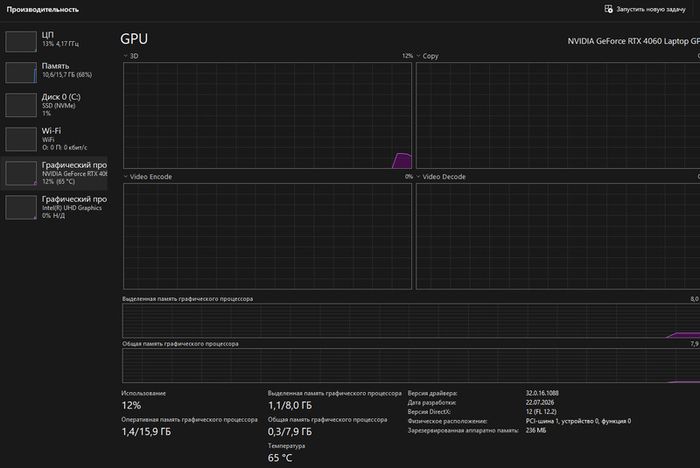The image size is (700, 468).
Task: Click driver version '32.0.16.1088'
Action: 542,393
